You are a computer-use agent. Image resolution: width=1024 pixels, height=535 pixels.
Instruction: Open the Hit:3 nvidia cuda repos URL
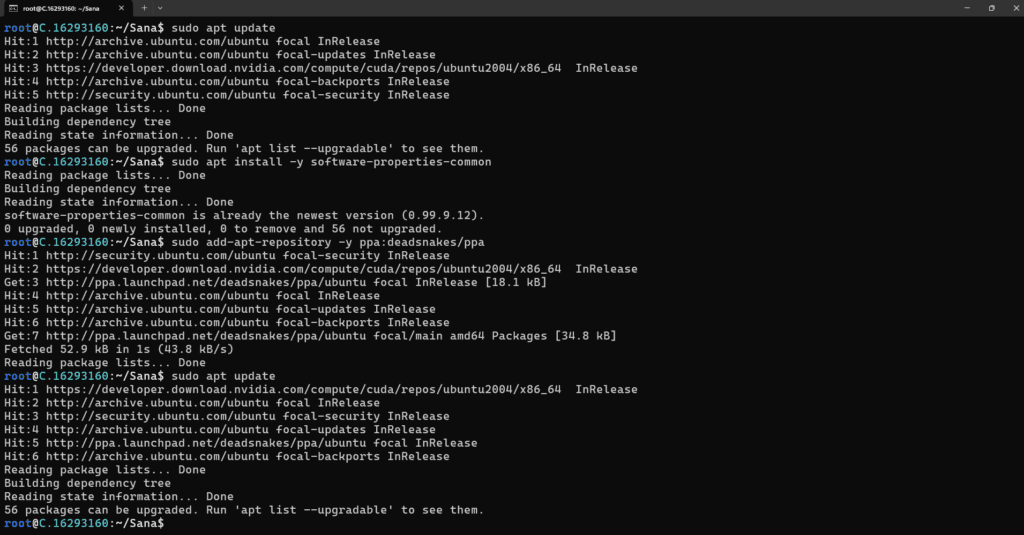point(304,68)
